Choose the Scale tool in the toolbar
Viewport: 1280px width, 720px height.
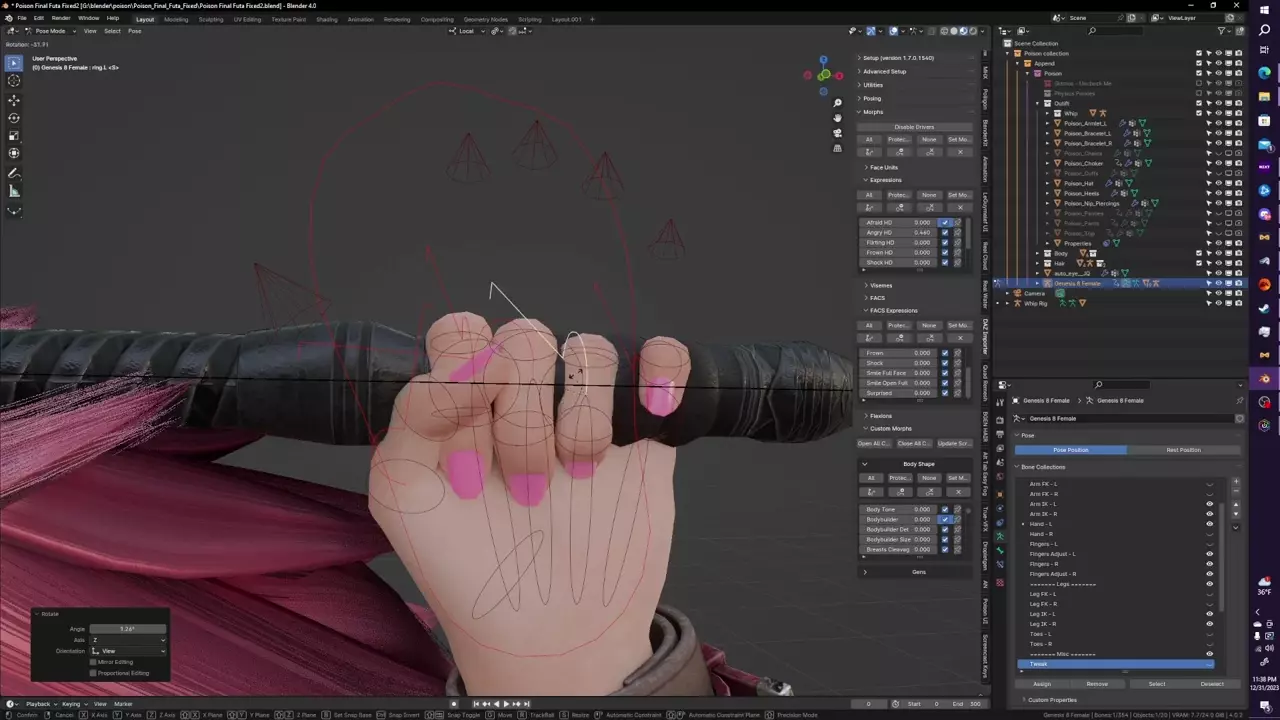14,136
